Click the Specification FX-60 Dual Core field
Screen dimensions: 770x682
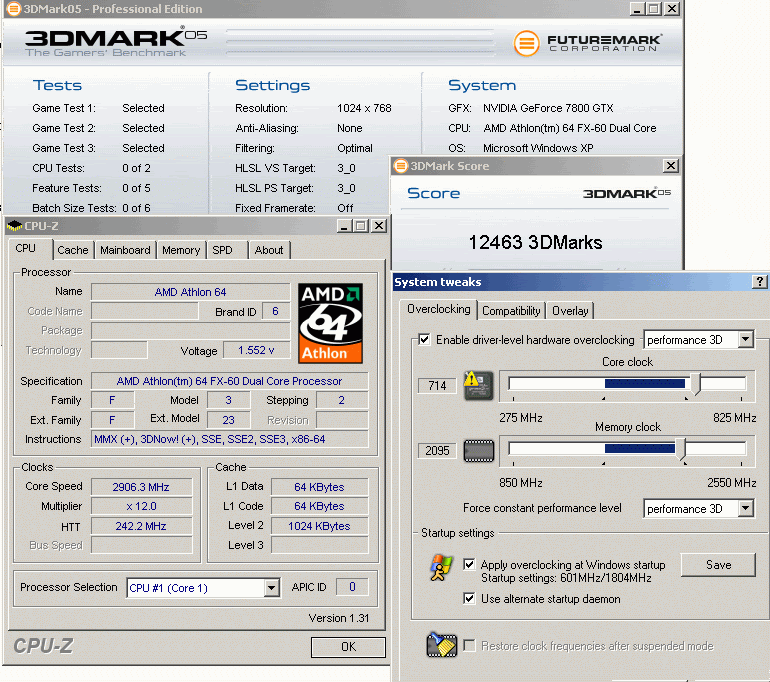tap(229, 381)
